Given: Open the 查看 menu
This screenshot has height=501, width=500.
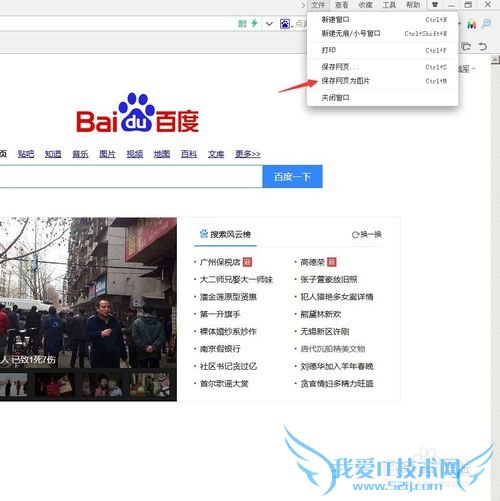Looking at the screenshot, I should [x=342, y=5].
